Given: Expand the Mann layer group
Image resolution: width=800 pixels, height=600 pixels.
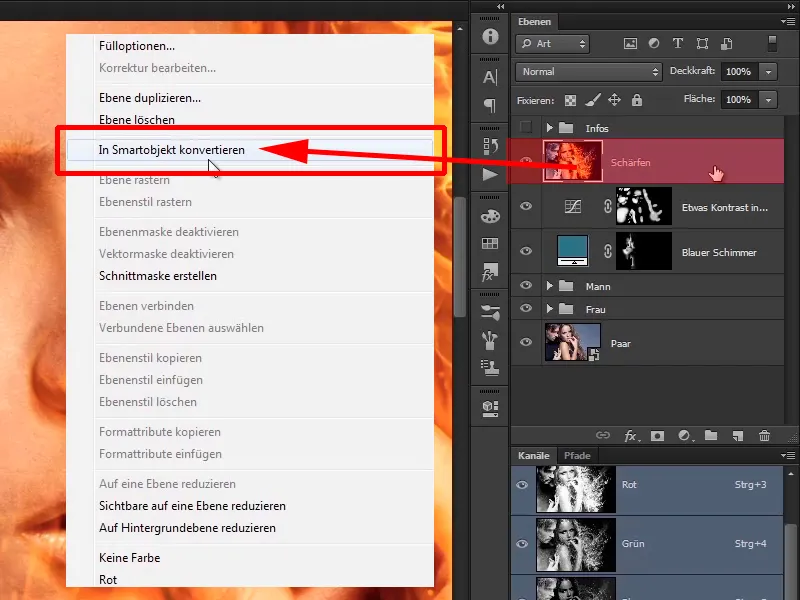Looking at the screenshot, I should click(549, 286).
